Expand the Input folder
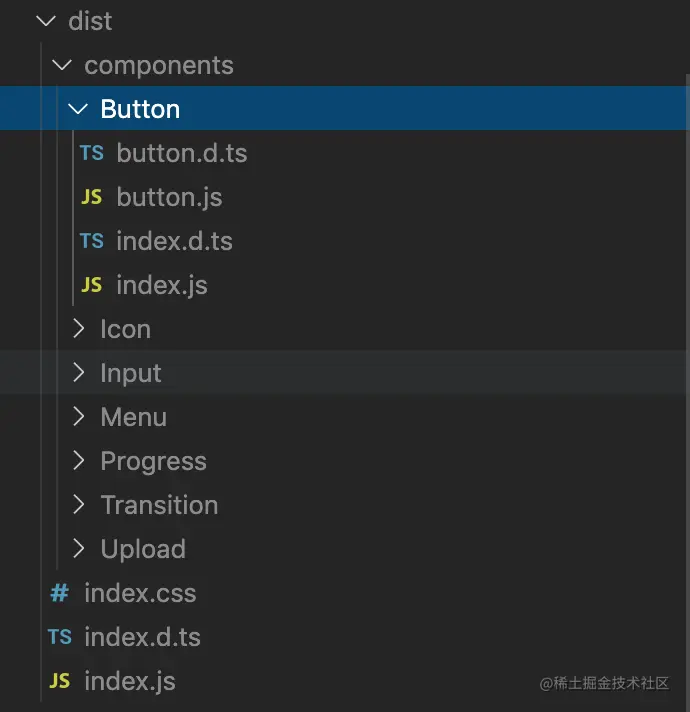The height and width of the screenshot is (712, 690). pyautogui.click(x=79, y=373)
